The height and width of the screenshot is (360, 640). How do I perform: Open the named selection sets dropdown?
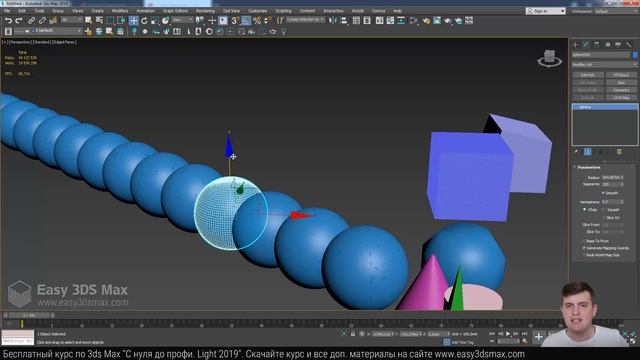pyautogui.click(x=305, y=20)
